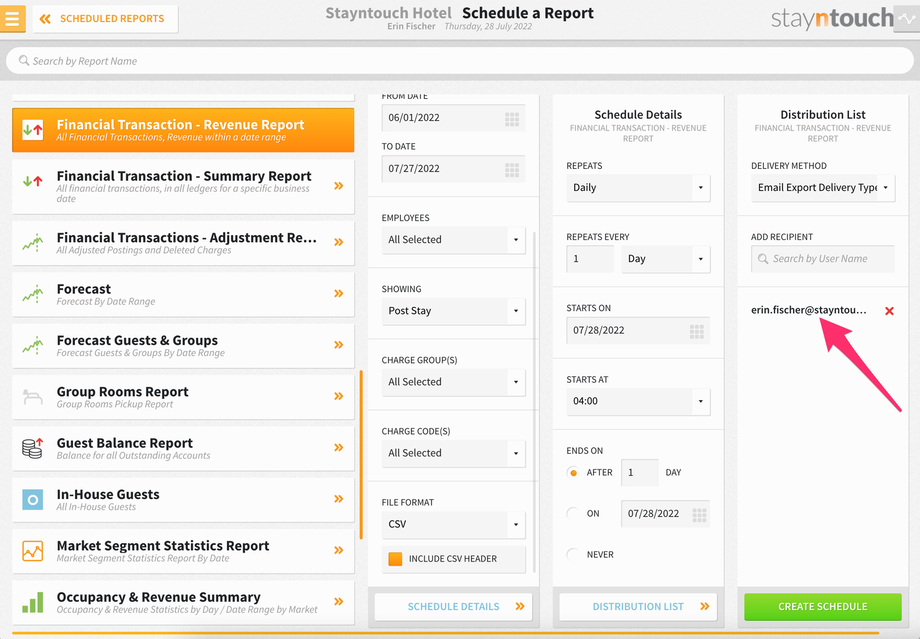Click the In-House Guests blue icon
This screenshot has width=920, height=639.
32,499
